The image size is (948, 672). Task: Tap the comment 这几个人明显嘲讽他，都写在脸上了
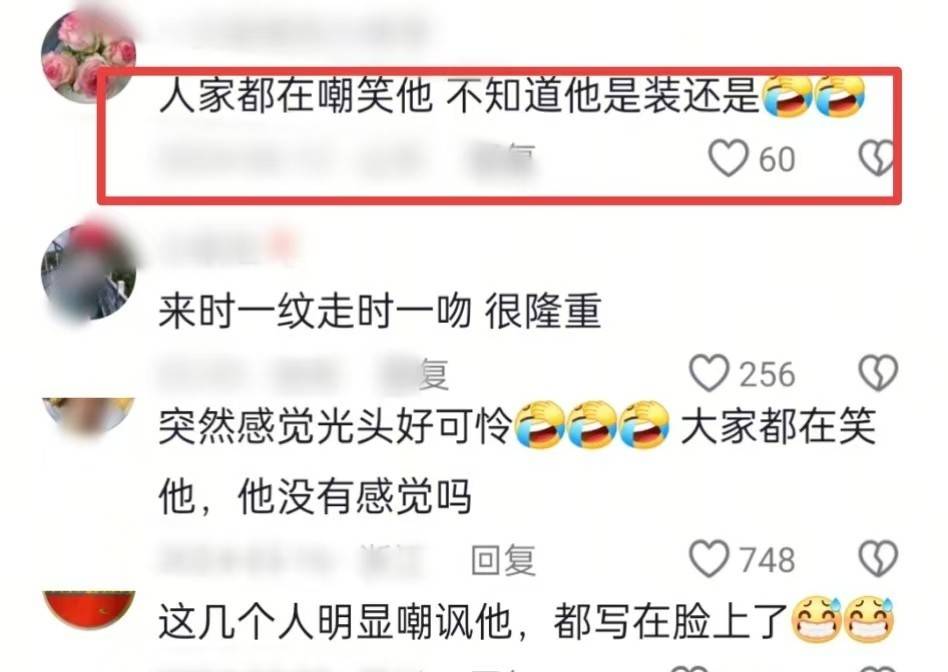526,621
